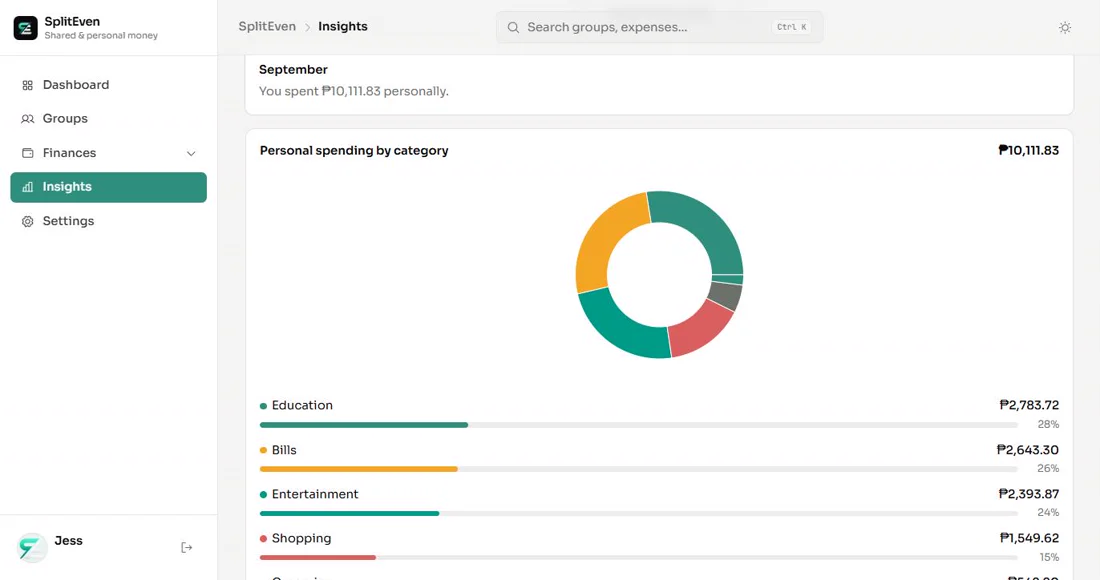Click the Shopping category label

tap(302, 539)
